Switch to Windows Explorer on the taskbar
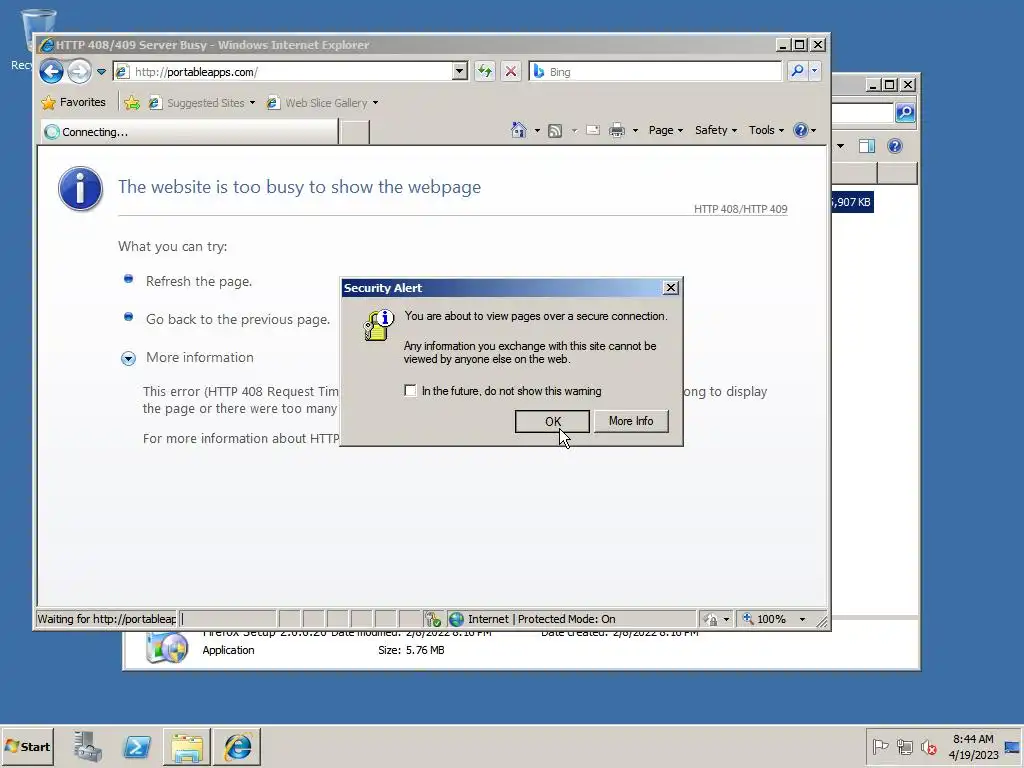 [x=187, y=746]
